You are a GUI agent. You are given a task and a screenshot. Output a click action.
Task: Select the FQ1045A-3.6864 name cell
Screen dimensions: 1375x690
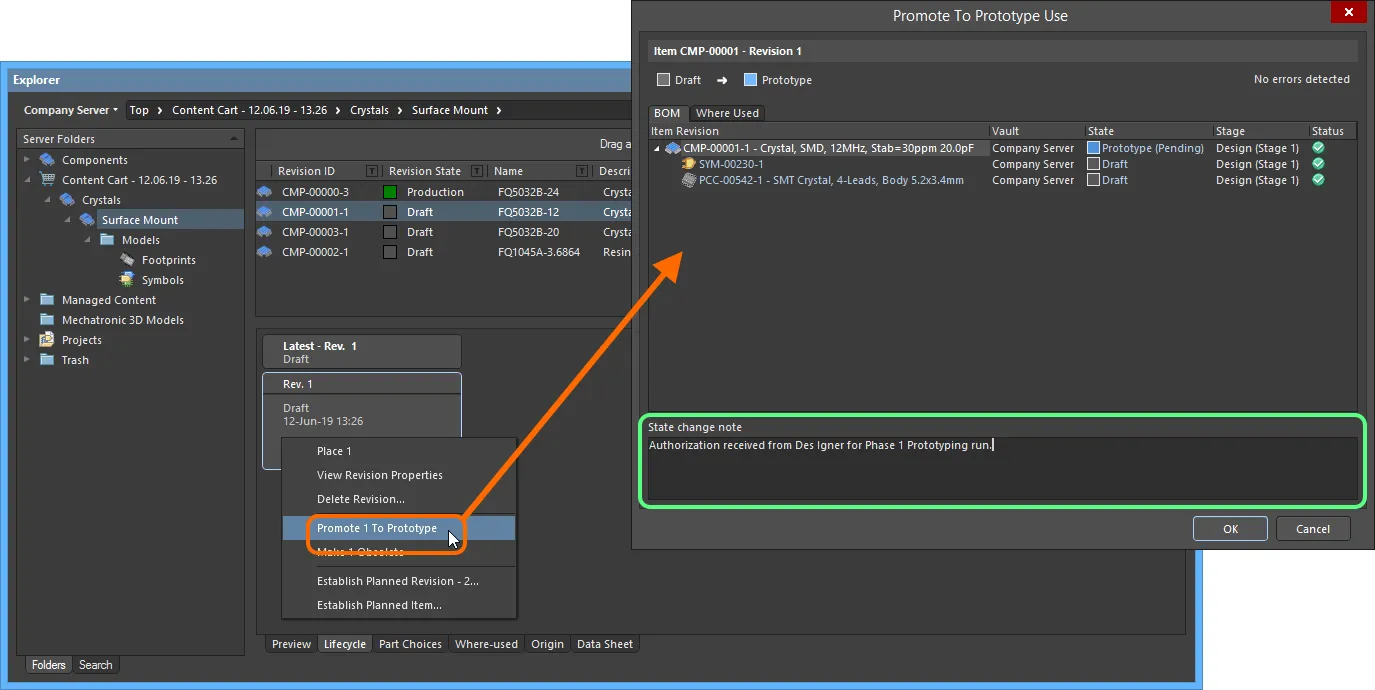pyautogui.click(x=539, y=252)
